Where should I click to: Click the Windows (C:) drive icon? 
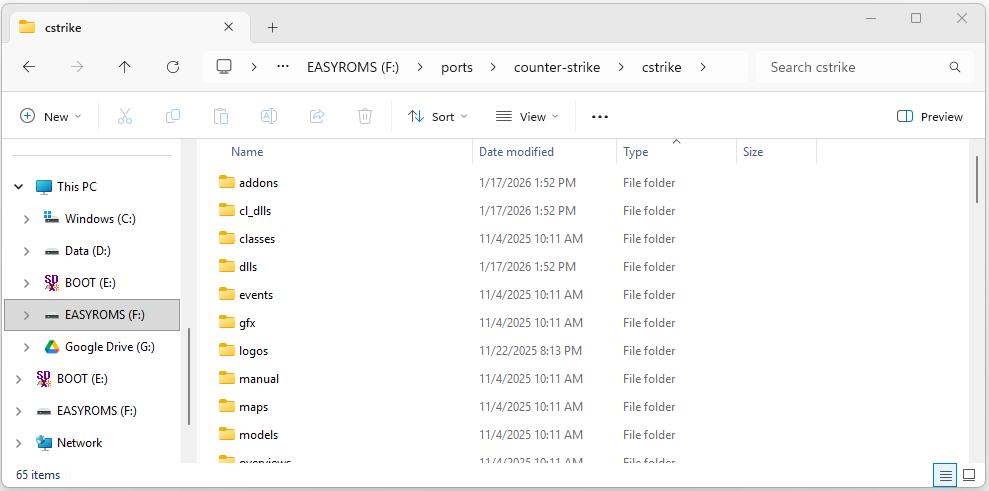point(52,218)
